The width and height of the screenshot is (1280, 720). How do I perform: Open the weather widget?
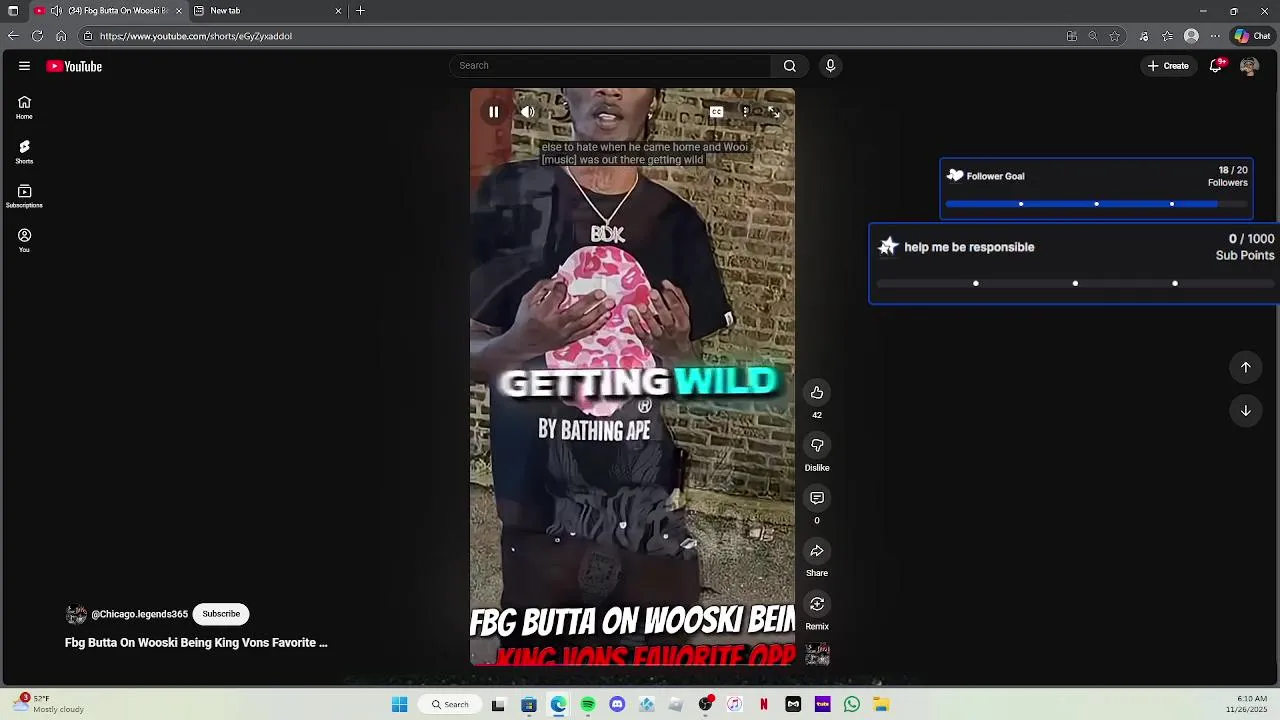click(48, 704)
